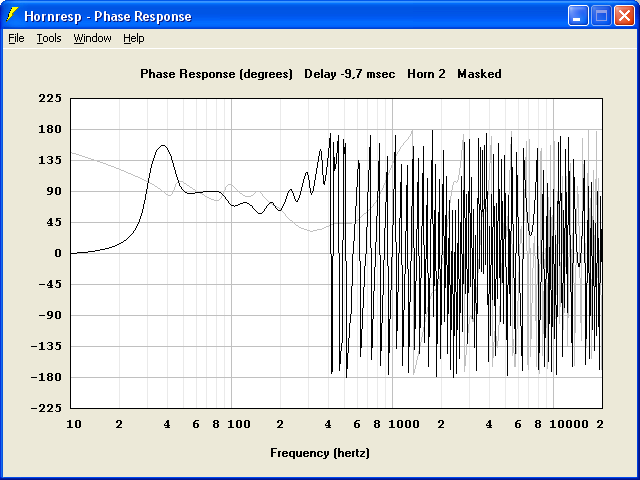Click the -45 y-axis value
The image size is (640, 480).
tap(50, 284)
